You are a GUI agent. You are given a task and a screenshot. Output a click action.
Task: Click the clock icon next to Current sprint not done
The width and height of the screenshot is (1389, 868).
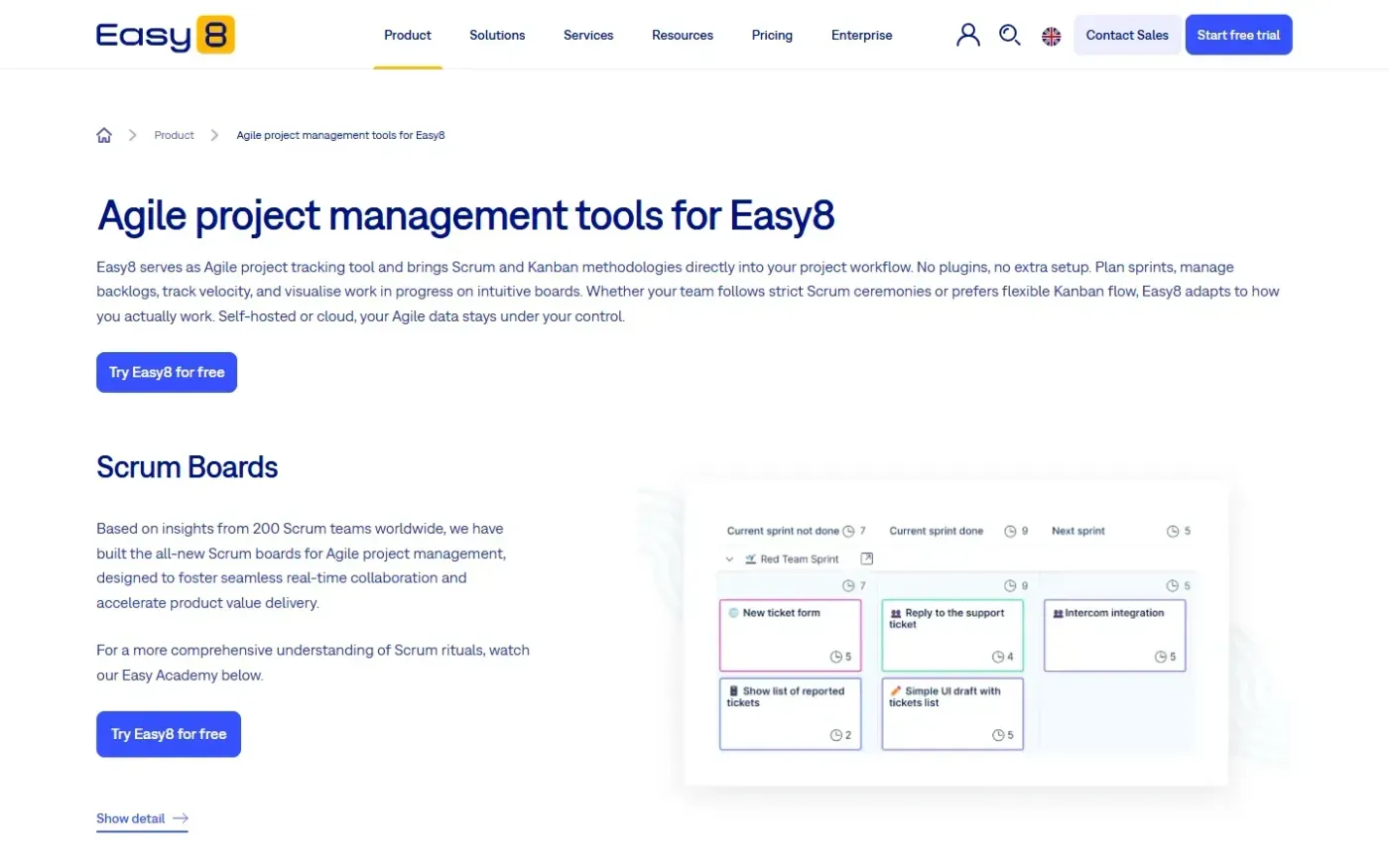[848, 532]
